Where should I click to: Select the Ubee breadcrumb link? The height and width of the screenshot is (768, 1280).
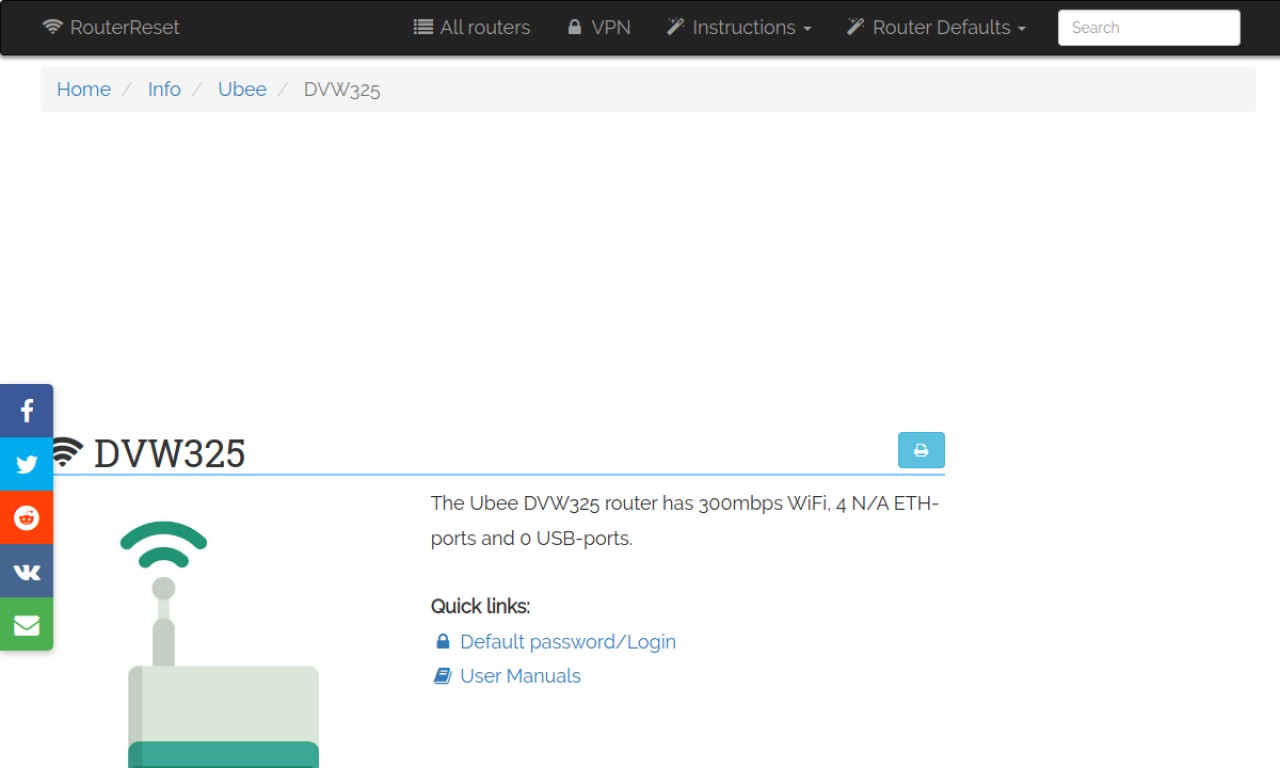pyautogui.click(x=242, y=89)
